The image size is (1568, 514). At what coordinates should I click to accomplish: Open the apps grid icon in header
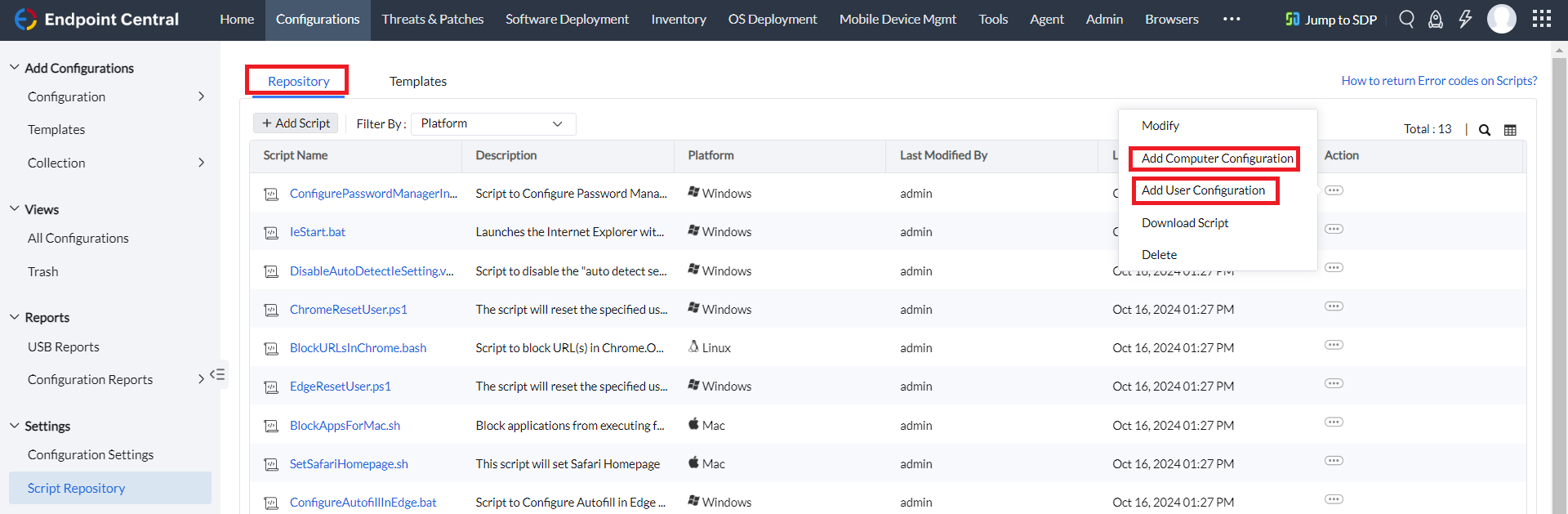point(1541,19)
